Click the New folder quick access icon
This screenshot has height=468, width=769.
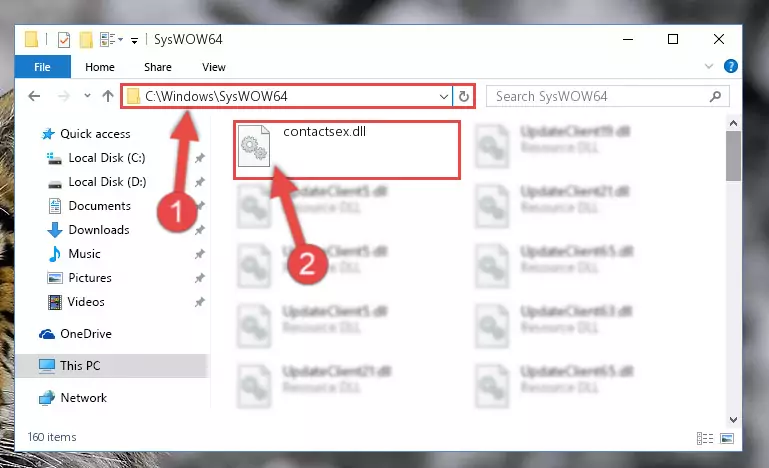click(x=86, y=39)
